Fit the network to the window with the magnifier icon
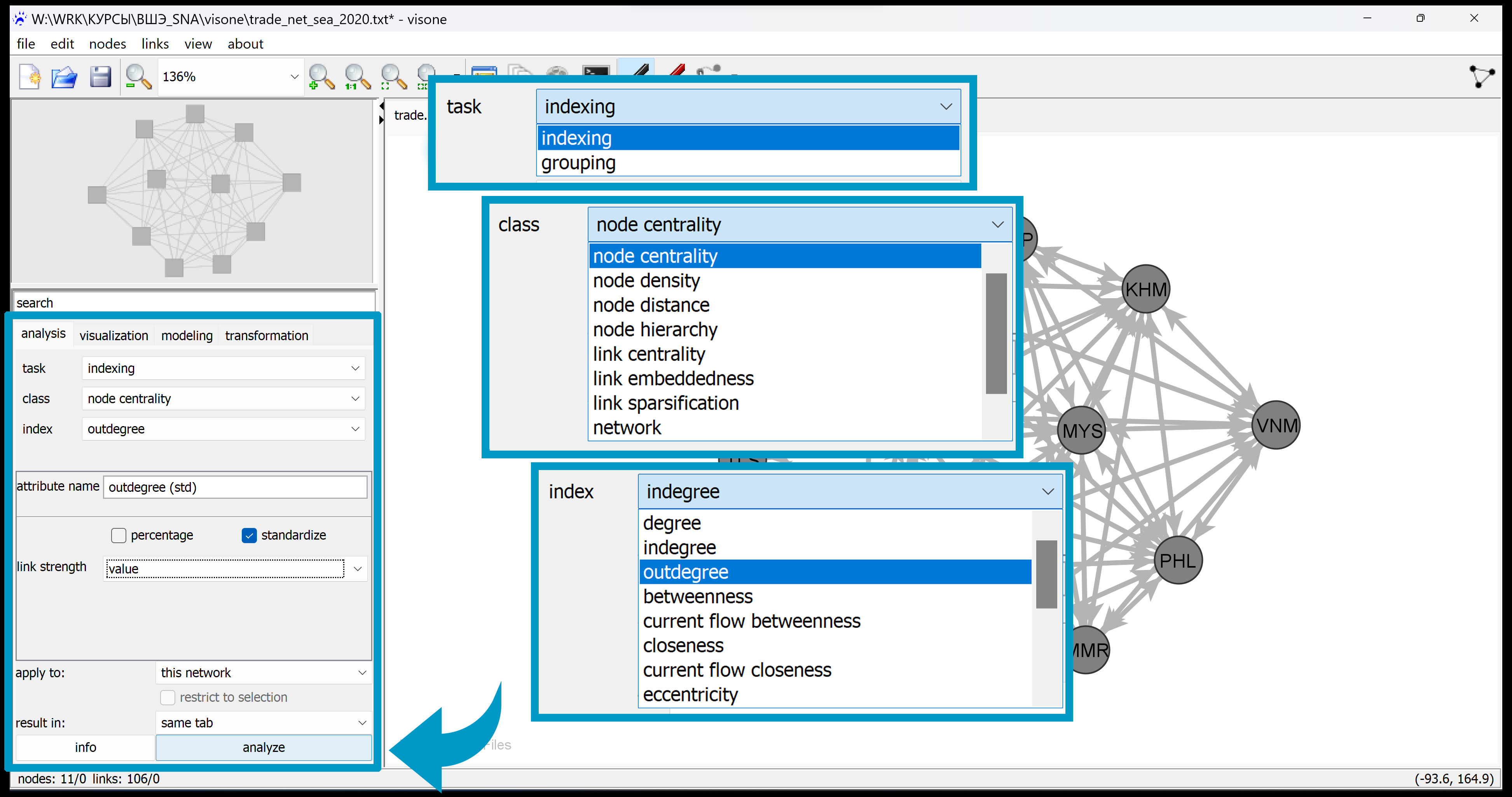Screen dimensions: 1512x797 pos(393,77)
